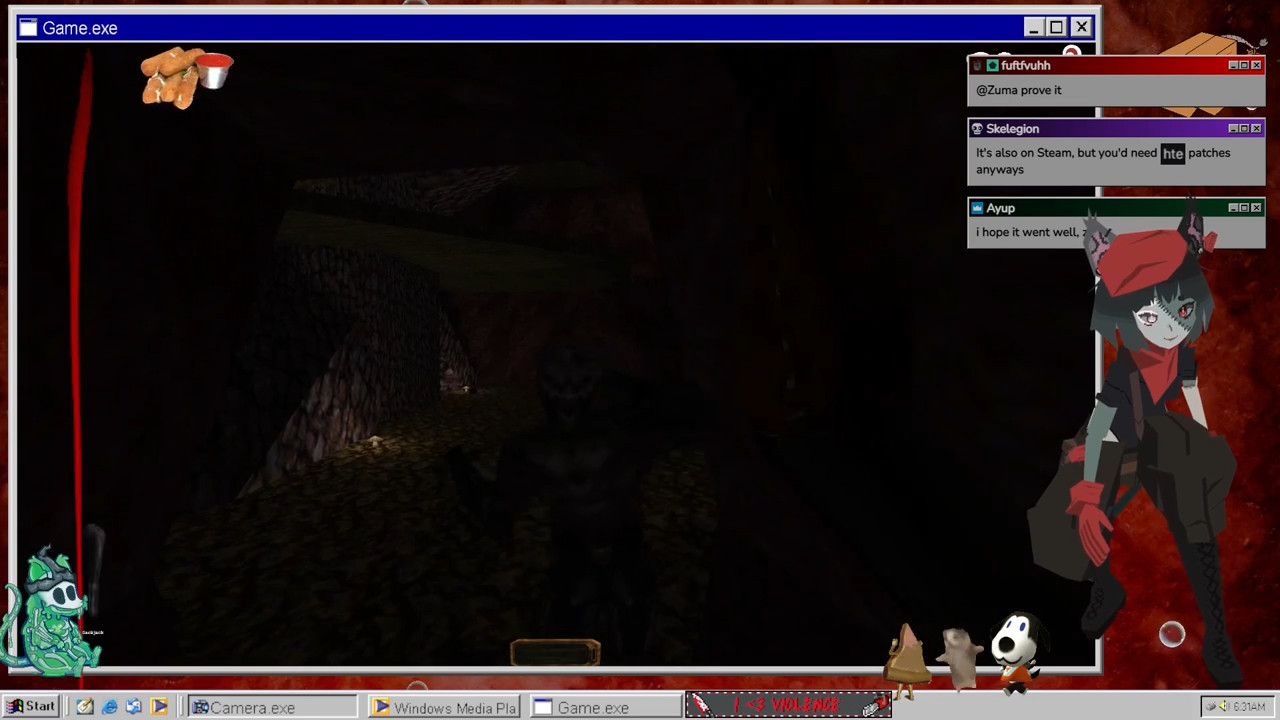Close the Skelegion chat window
This screenshot has width=1280, height=720.
click(x=1256, y=128)
